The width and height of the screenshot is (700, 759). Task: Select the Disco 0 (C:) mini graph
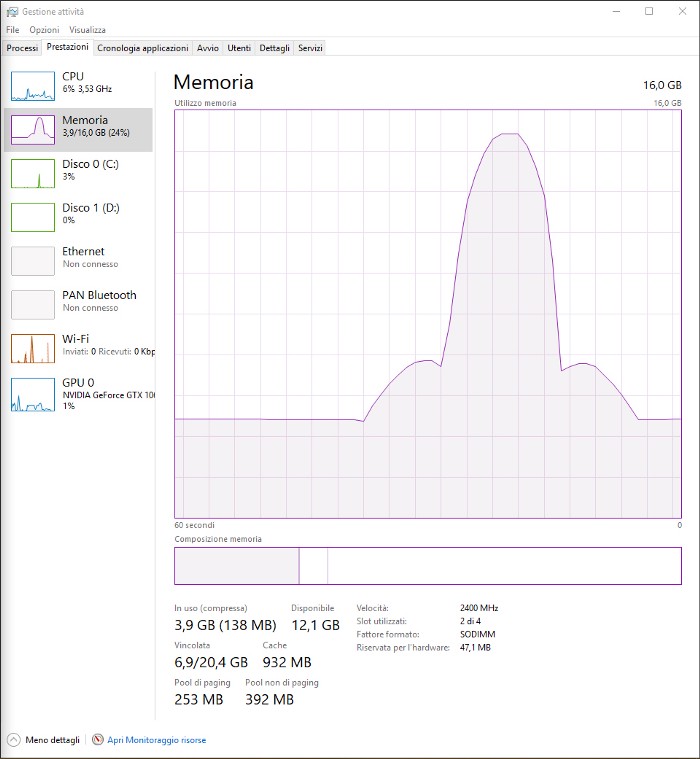(x=33, y=173)
